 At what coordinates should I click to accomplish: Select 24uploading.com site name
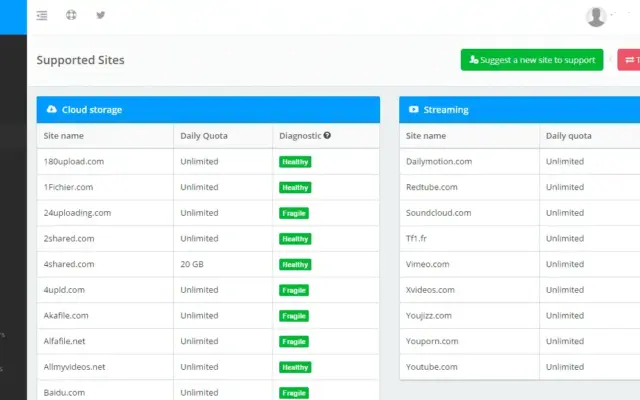click(78, 213)
